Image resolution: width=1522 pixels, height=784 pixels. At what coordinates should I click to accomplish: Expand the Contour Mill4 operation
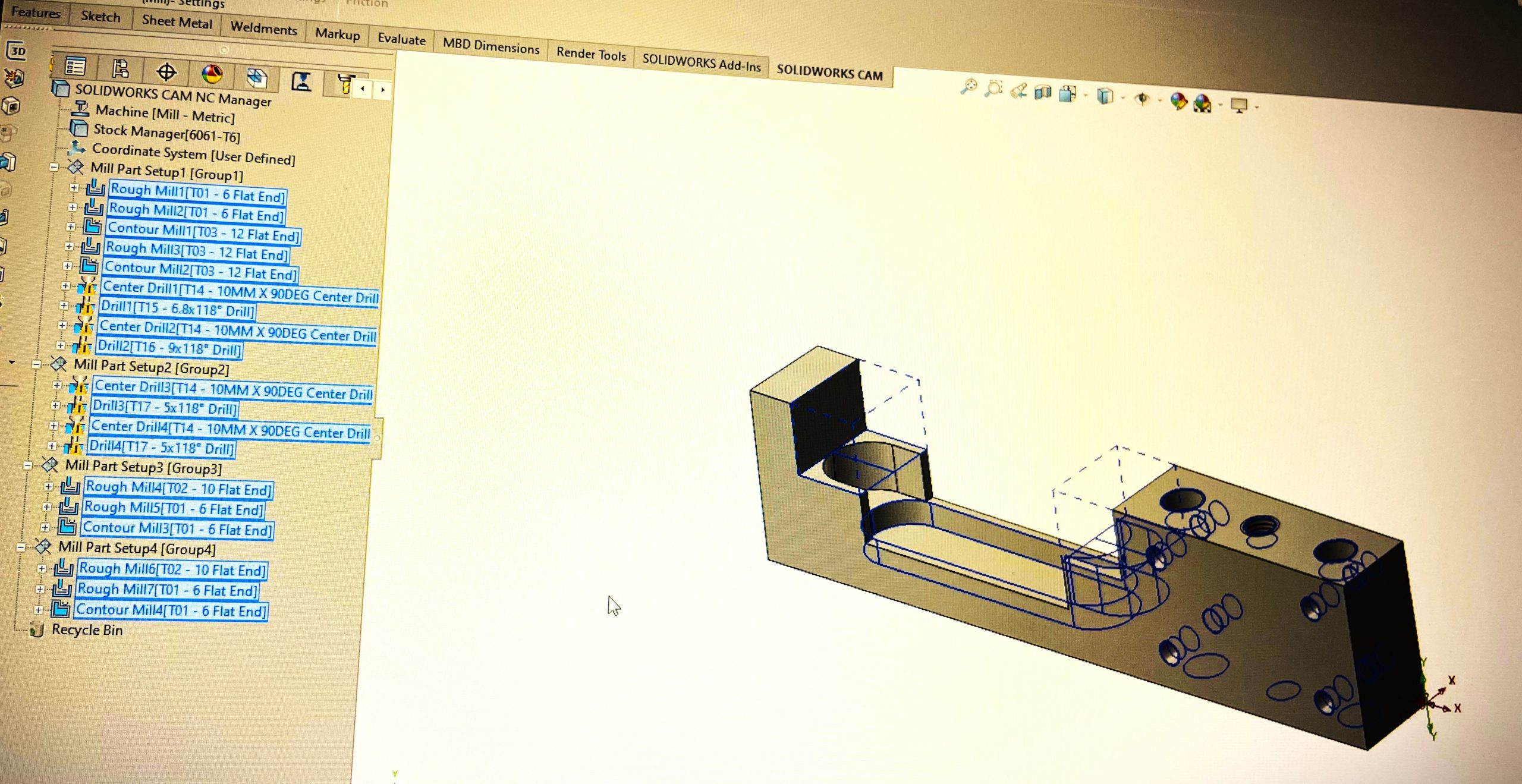(38, 610)
